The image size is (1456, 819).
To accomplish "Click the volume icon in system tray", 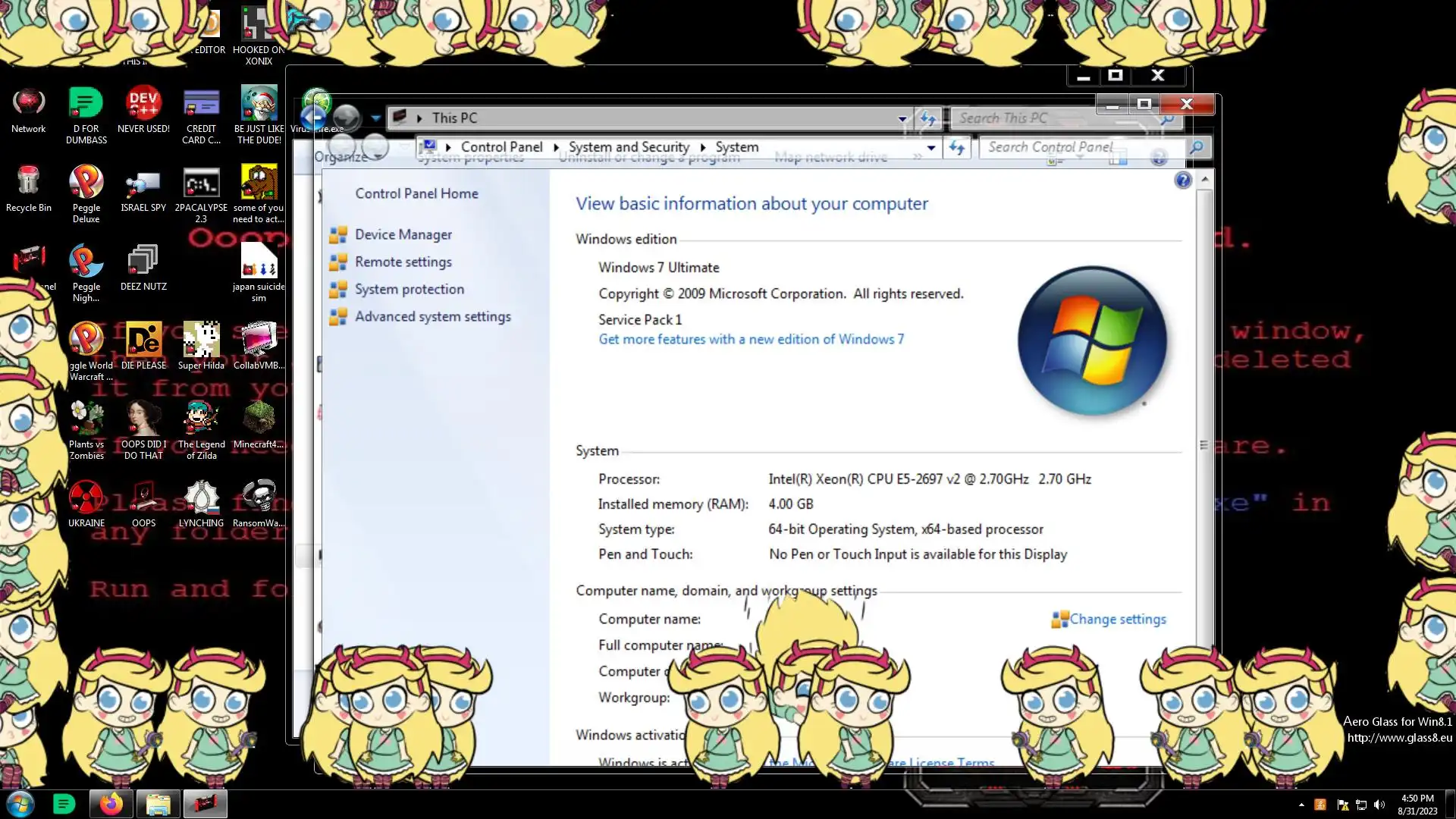I will click(1379, 805).
